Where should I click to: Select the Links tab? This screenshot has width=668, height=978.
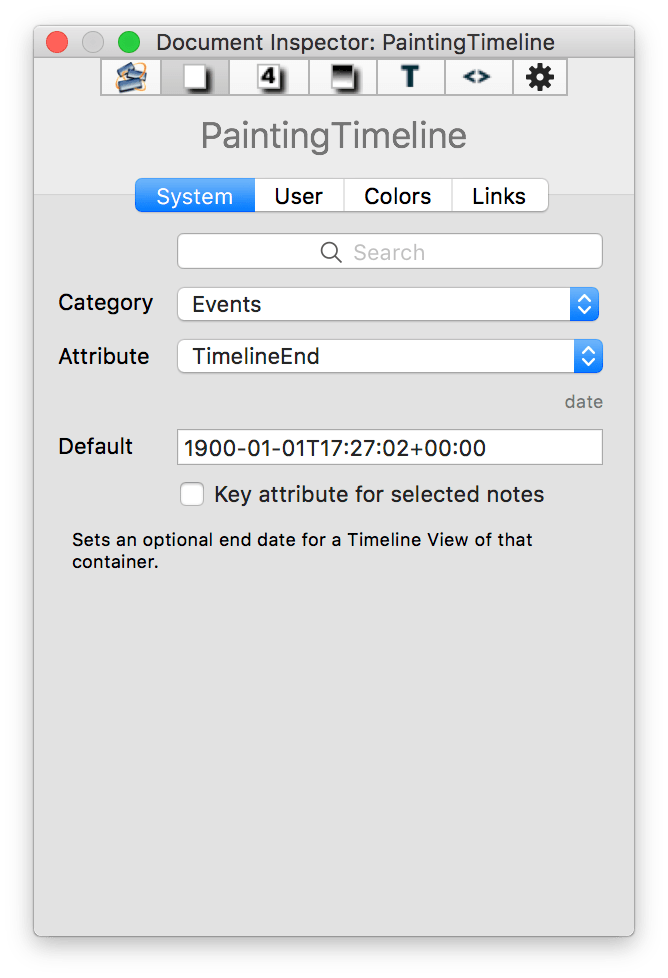[x=499, y=196]
